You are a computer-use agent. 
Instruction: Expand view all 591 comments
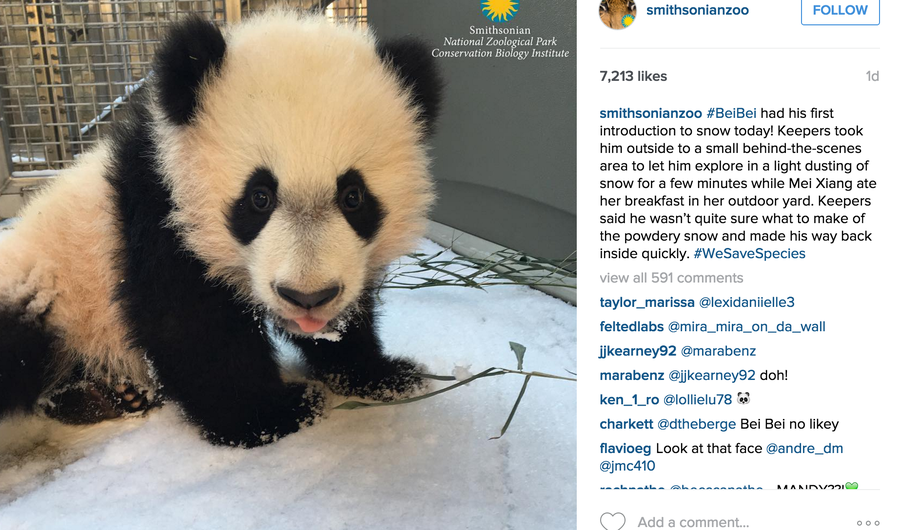[x=671, y=278]
